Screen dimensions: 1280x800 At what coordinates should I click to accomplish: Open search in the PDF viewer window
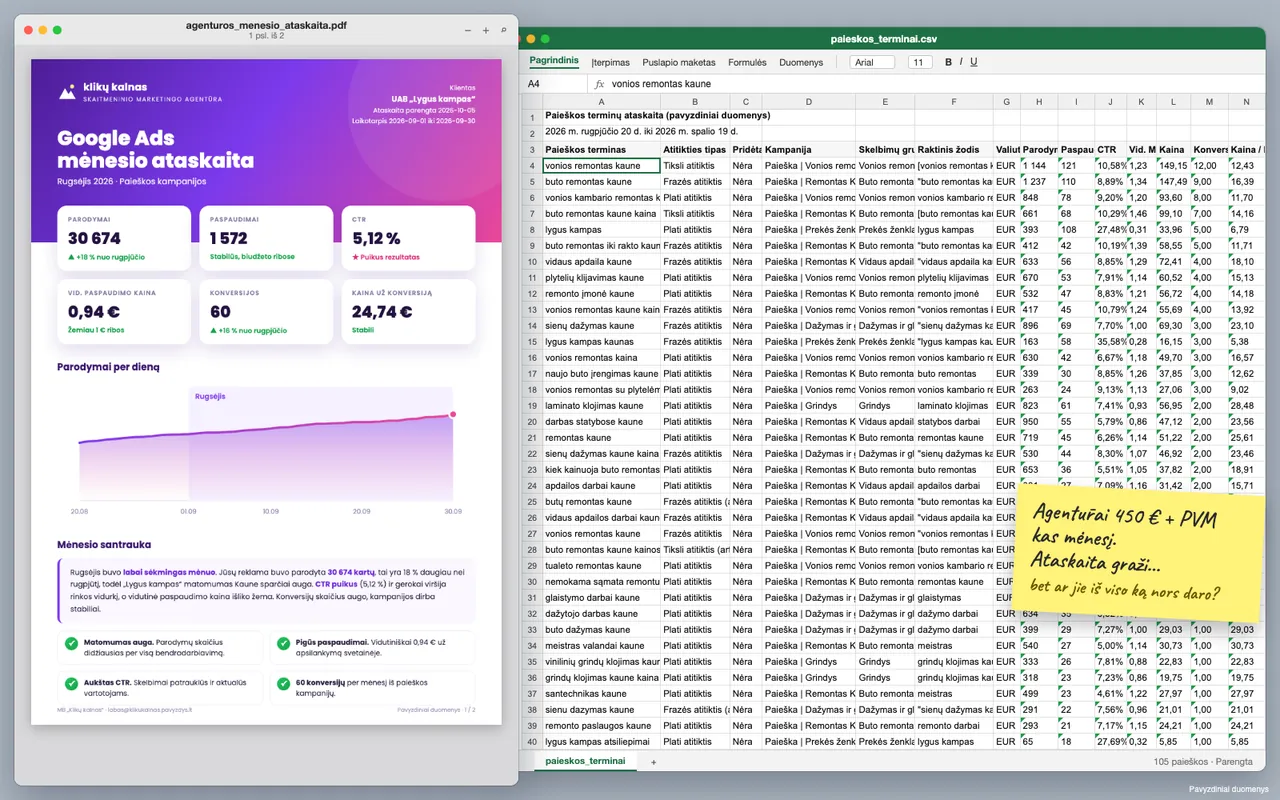click(503, 30)
